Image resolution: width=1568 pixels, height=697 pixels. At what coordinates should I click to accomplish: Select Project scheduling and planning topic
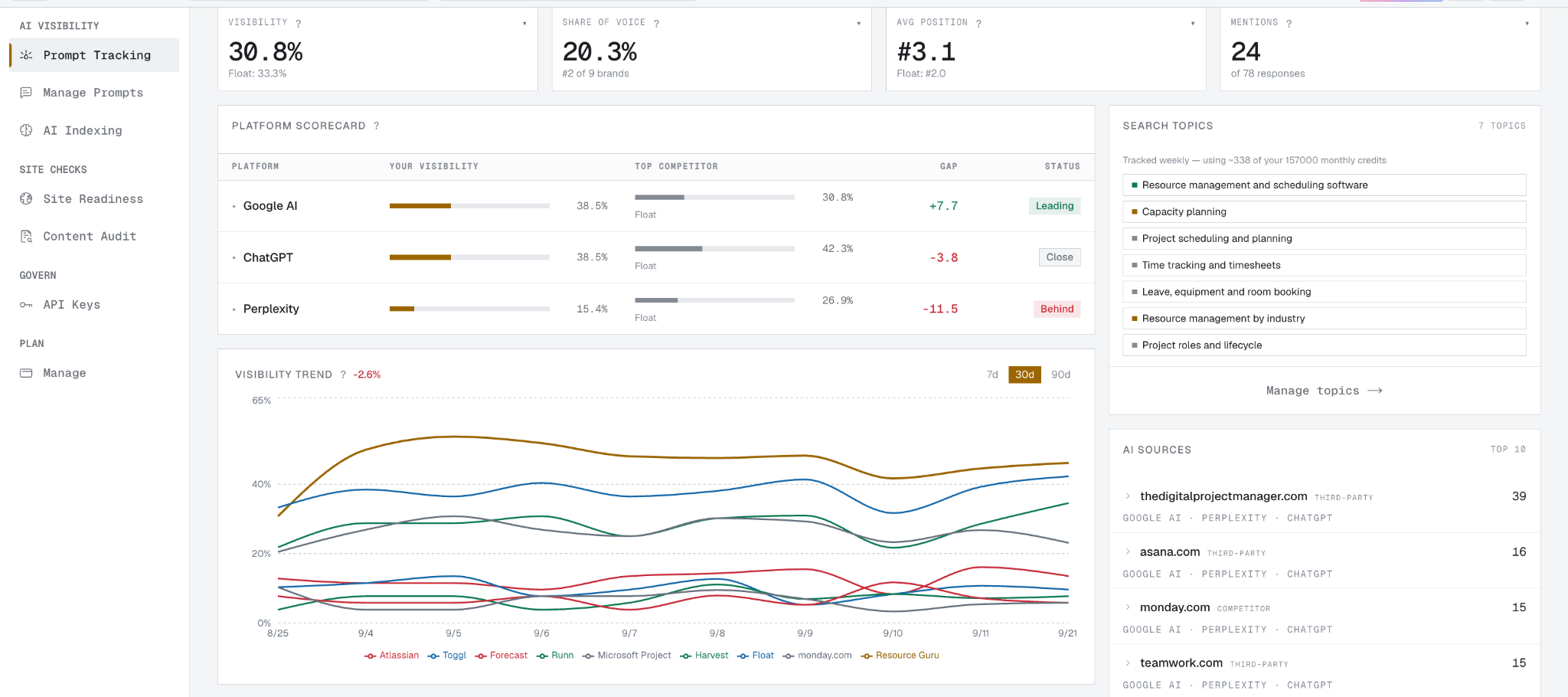point(1324,239)
